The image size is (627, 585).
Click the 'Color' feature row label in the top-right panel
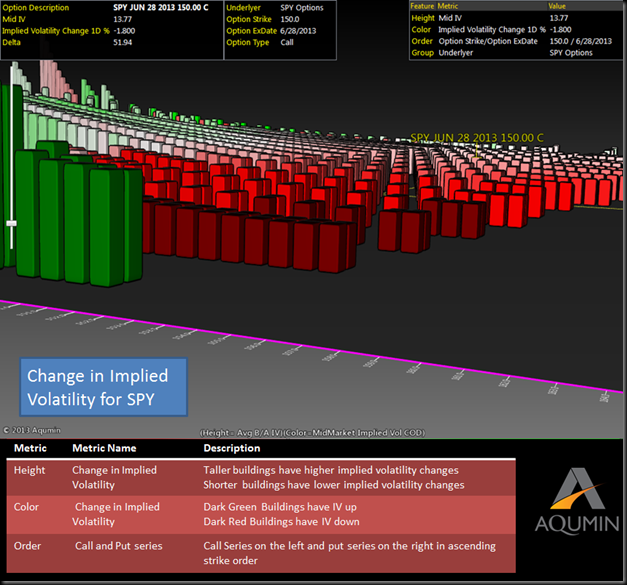421,30
